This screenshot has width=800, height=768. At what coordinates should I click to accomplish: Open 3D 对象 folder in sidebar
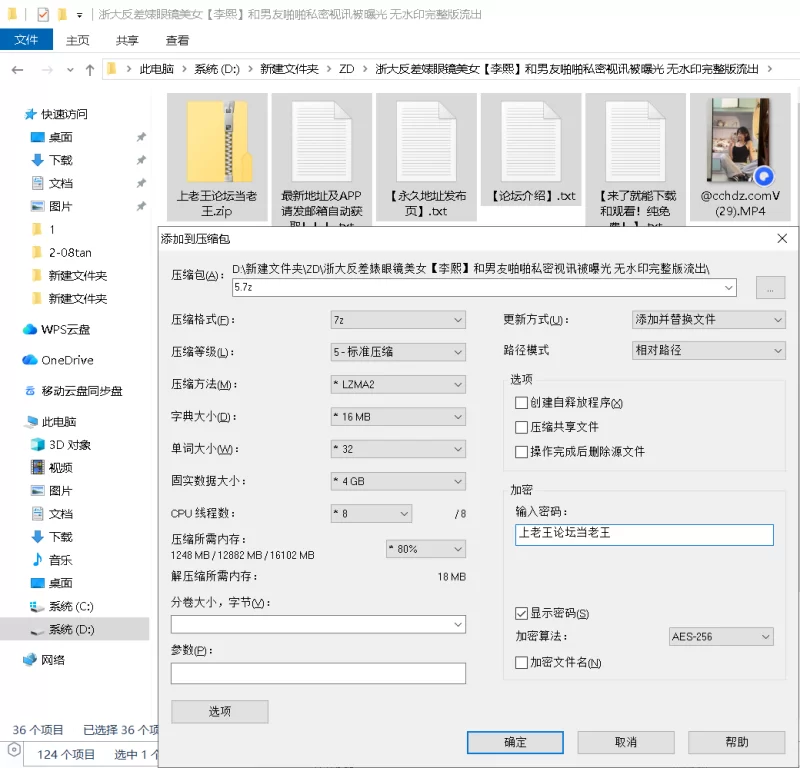pyautogui.click(x=38, y=445)
